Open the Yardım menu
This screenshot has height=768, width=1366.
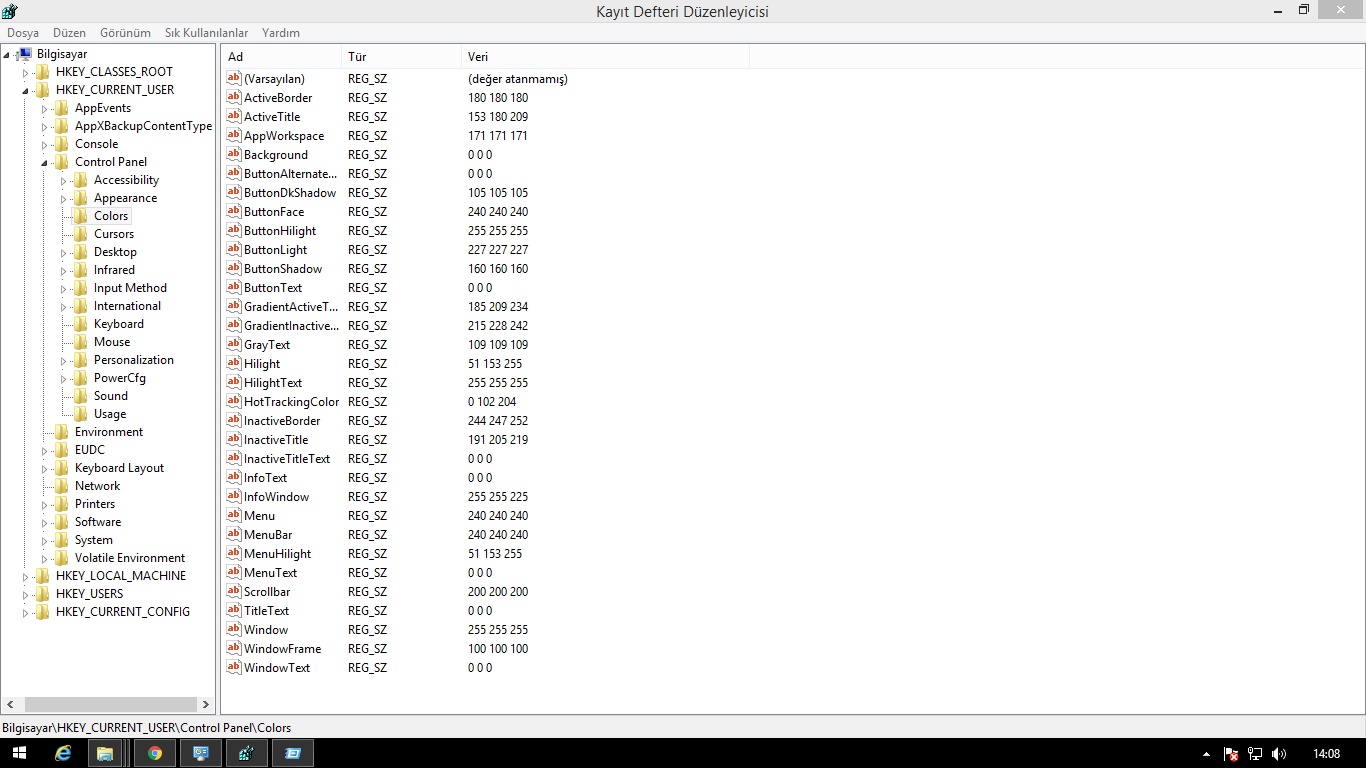tap(281, 33)
